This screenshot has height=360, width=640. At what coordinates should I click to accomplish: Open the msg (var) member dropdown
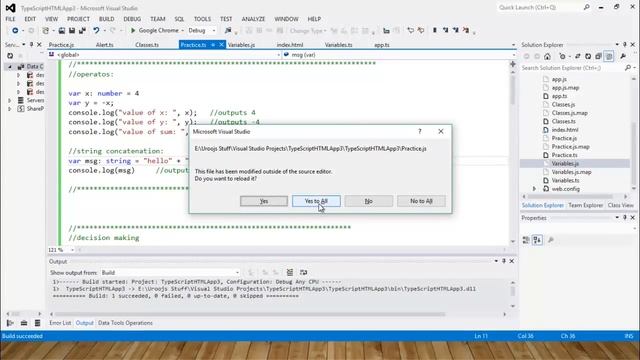[x=399, y=55]
